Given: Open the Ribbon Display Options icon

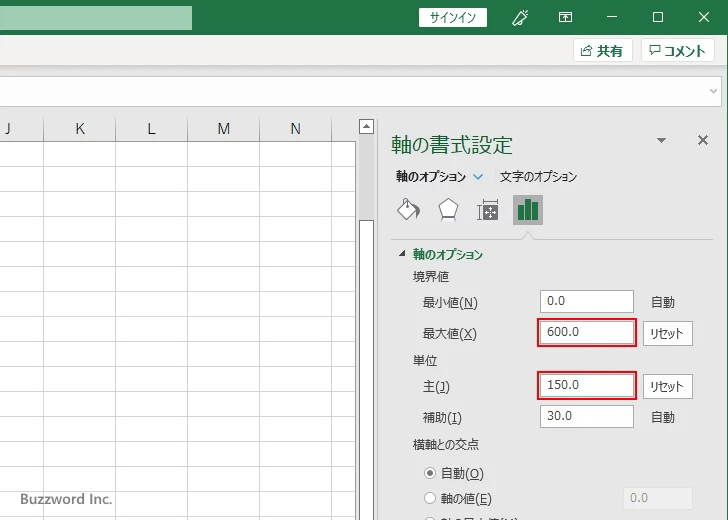Looking at the screenshot, I should 565,18.
